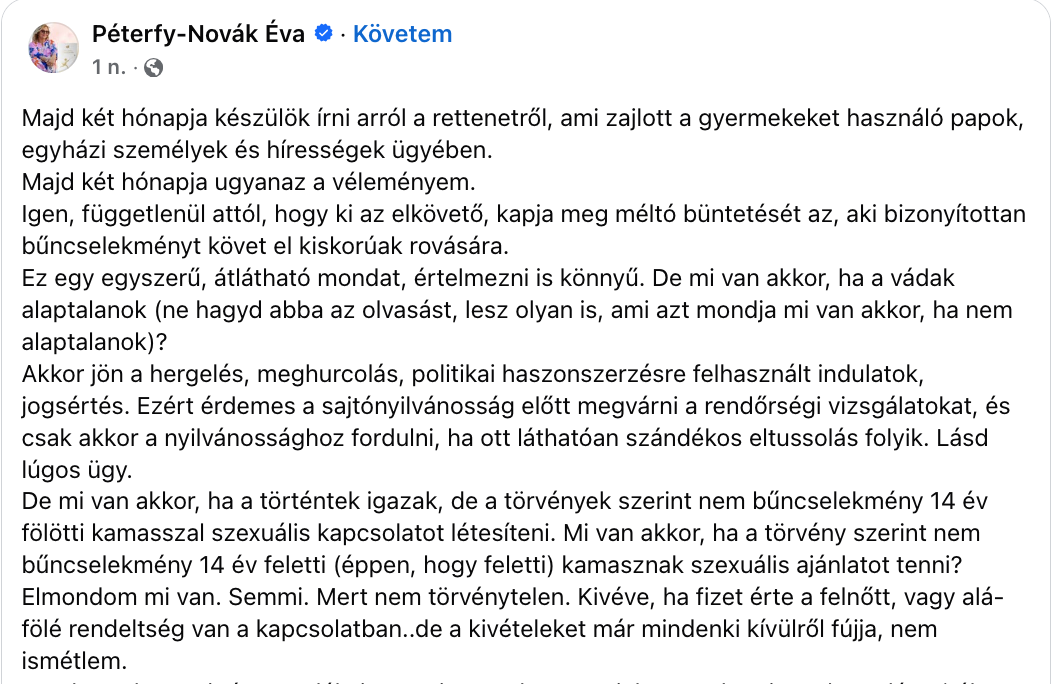Click the blue verified badge beside the author name
Screen dimensions: 1056x684
323,35
